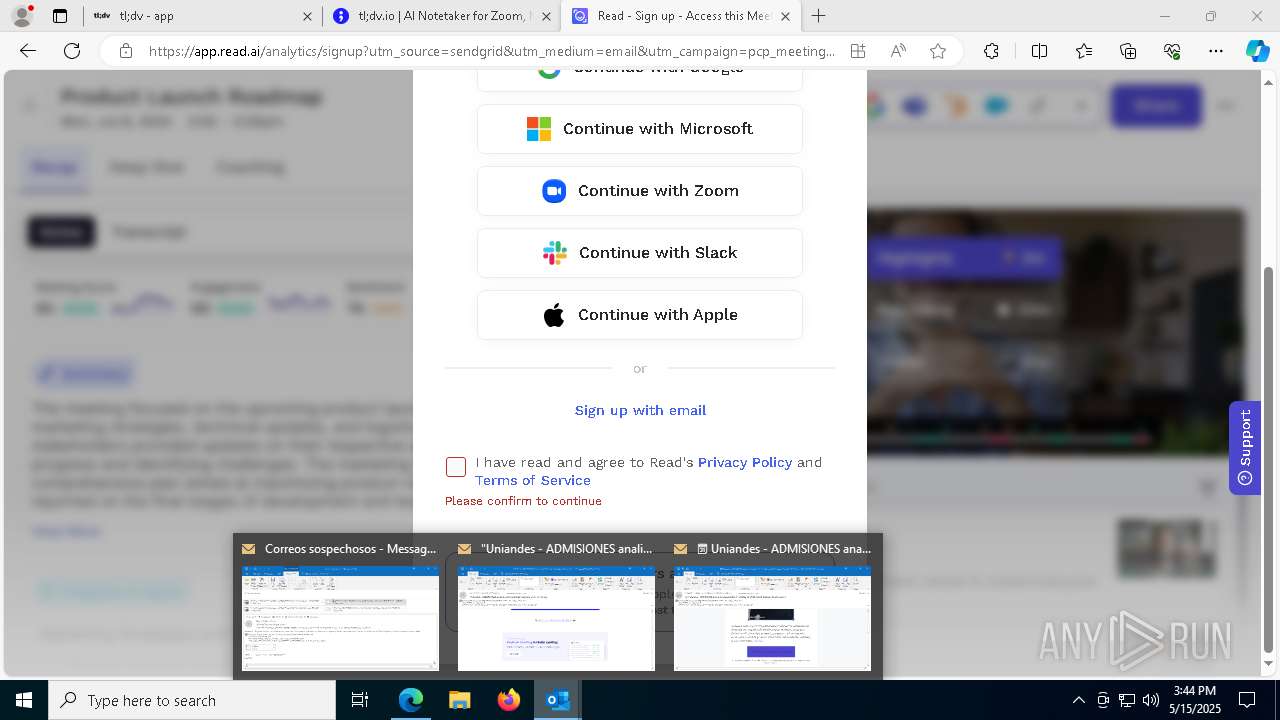Click the Support side tab
This screenshot has height=720, width=1280.
(x=1245, y=448)
